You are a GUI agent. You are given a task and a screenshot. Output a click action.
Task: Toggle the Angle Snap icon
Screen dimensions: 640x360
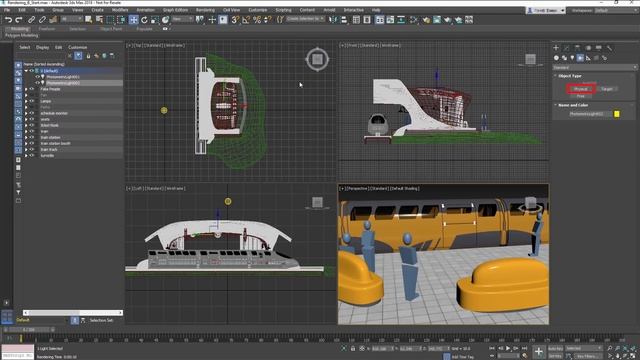pyautogui.click(x=246, y=20)
